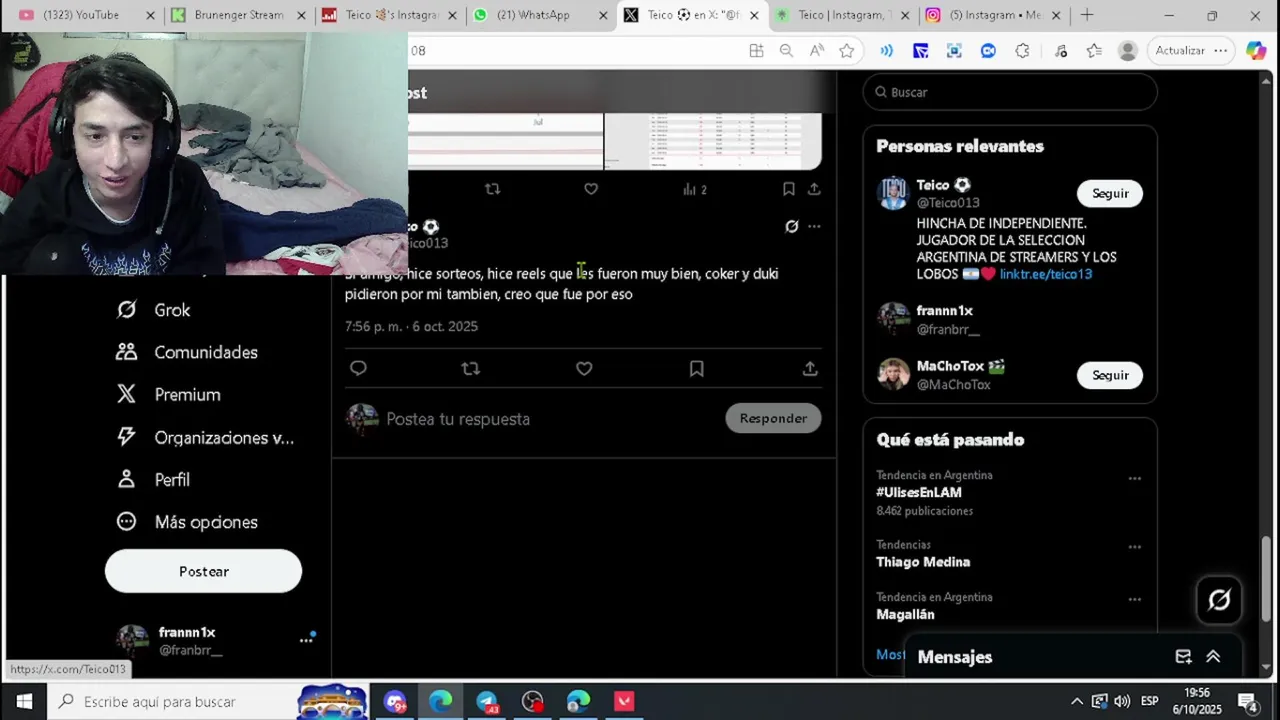Image resolution: width=1280 pixels, height=720 pixels.
Task: Open frannn1x in Personas relevantes
Action: tap(944, 311)
